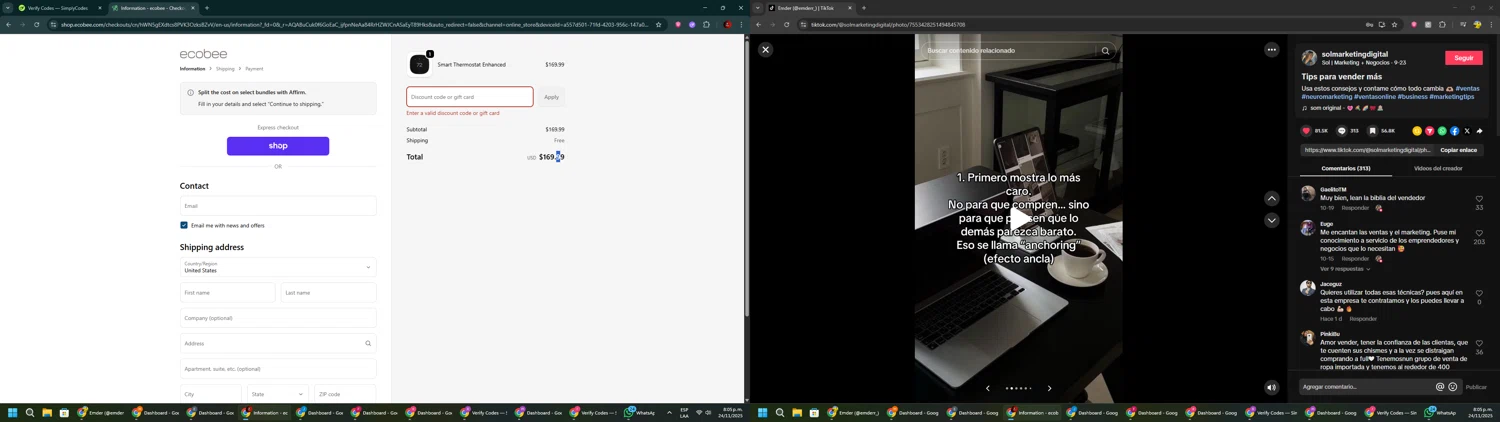Show previous photo in the slideshow

988,388
